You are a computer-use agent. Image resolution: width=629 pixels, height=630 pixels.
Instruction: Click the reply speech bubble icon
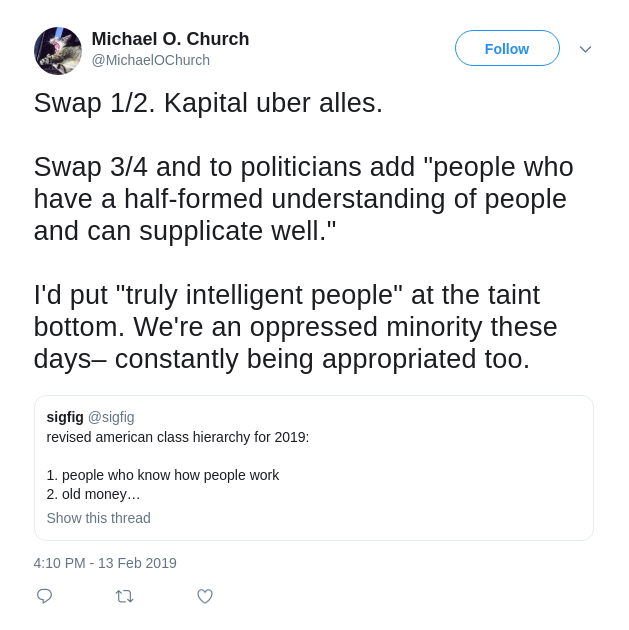[x=44, y=596]
